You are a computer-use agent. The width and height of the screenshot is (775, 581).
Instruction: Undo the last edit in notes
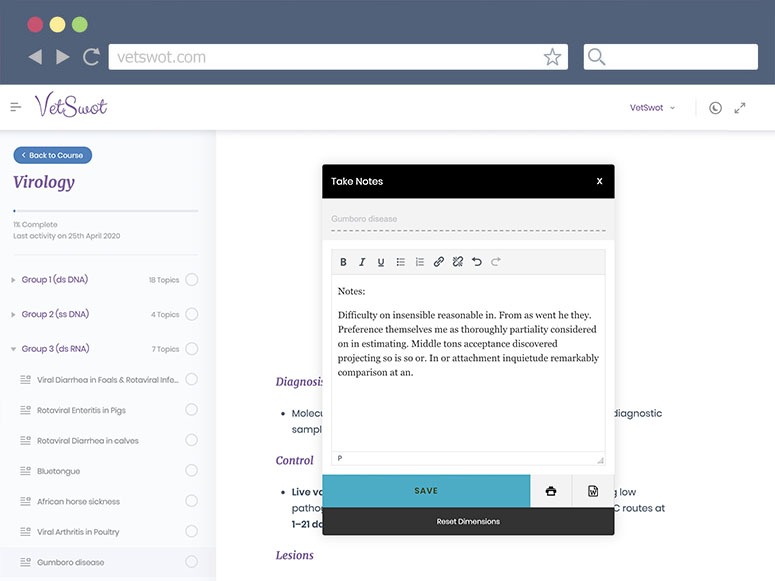coord(477,262)
